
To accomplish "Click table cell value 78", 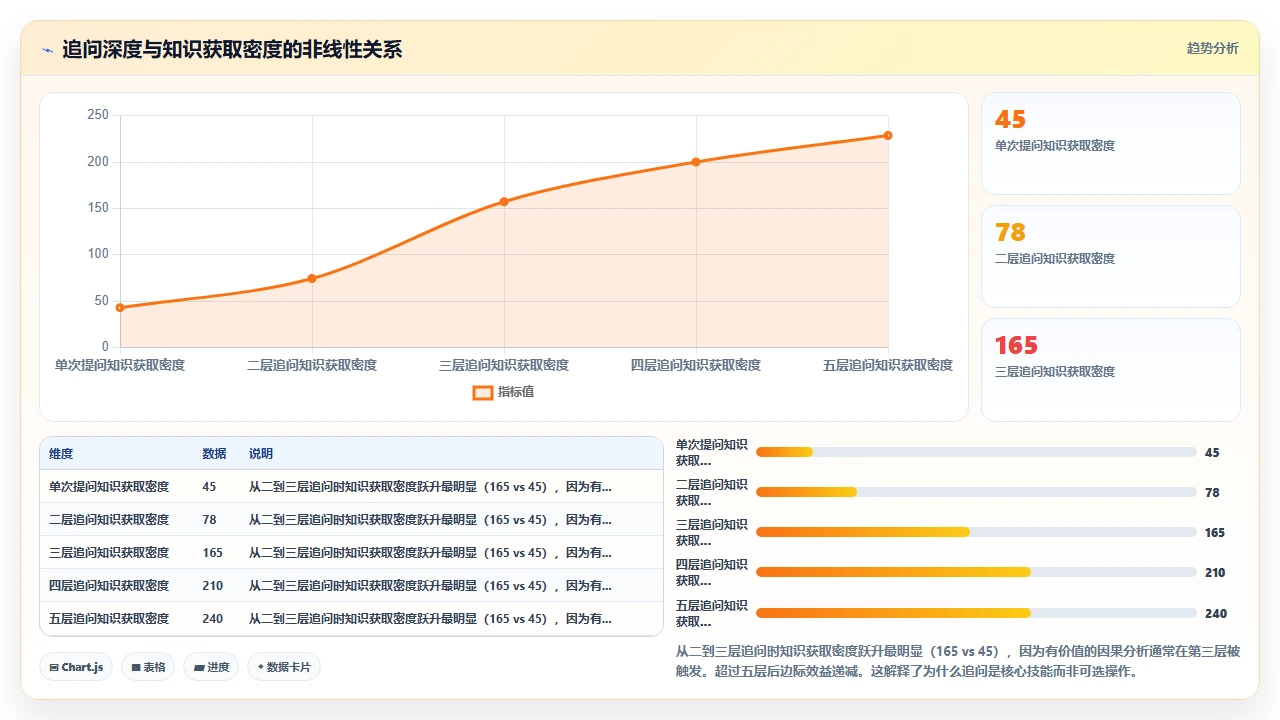I will pyautogui.click(x=209, y=520).
